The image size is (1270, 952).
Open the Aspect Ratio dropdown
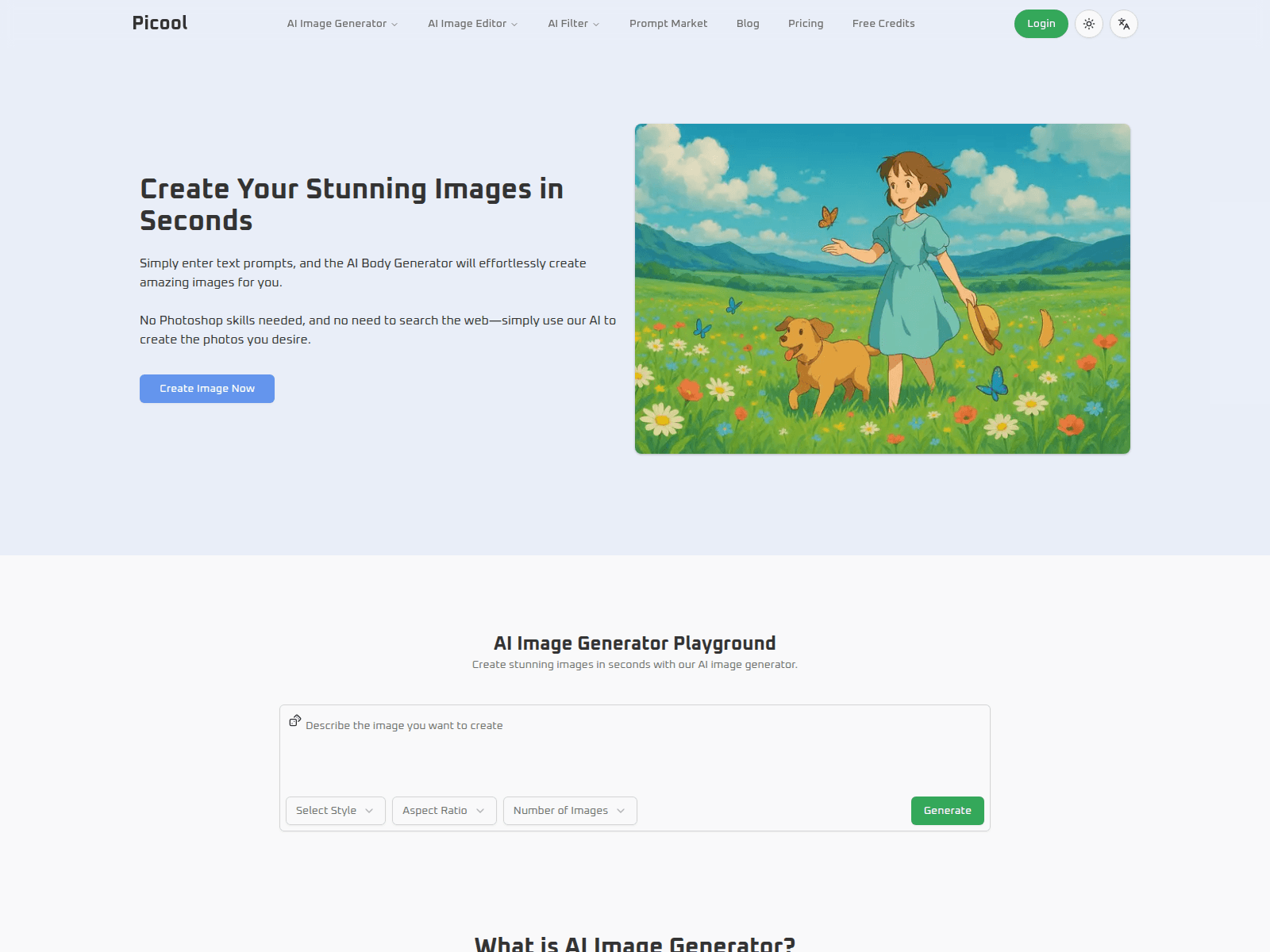coord(443,810)
